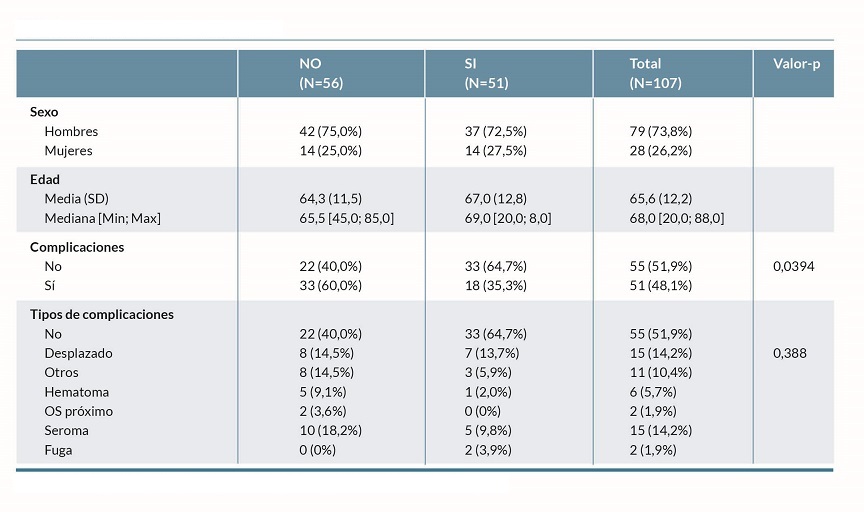Select the Total (N=107) column header
The width and height of the screenshot is (864, 512).
655,73
